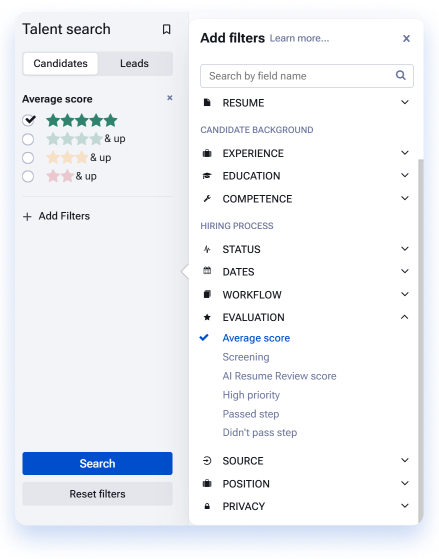Switch to the Leads tab
Screen dimensions: 439x559
tap(134, 63)
